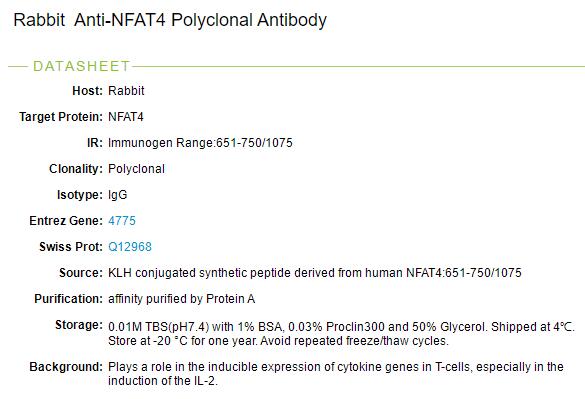Viewport: 585px width, 399px height.
Task: Click the Purification label
Action: pyautogui.click(x=68, y=299)
